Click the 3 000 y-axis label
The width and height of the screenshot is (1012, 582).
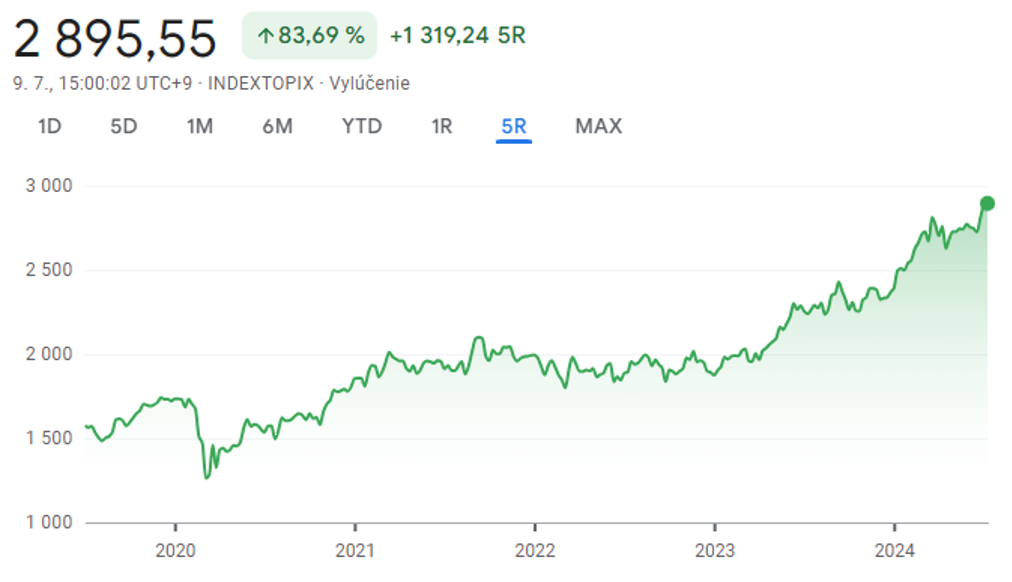pyautogui.click(x=50, y=186)
